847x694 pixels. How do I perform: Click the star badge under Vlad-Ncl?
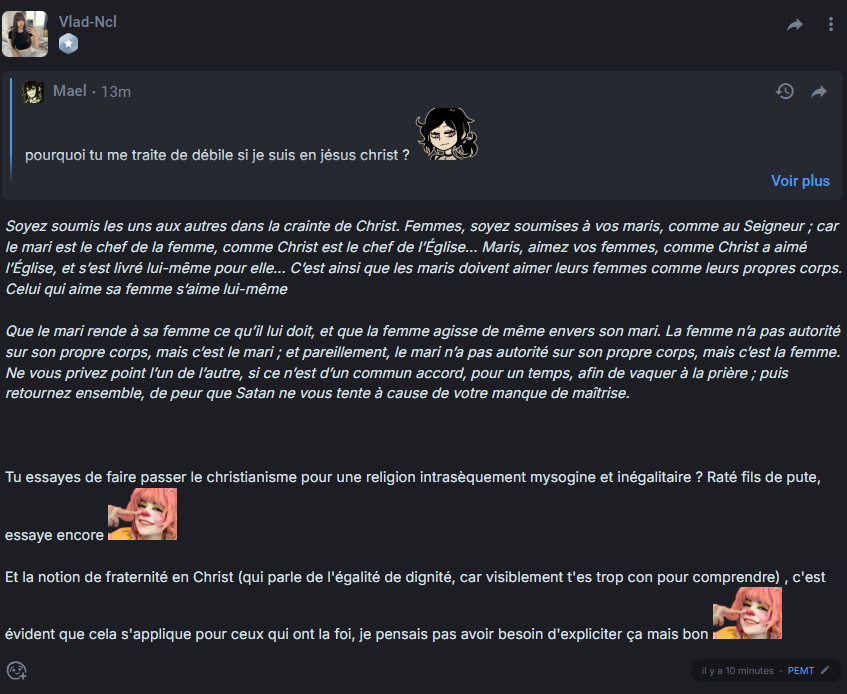pyautogui.click(x=68, y=43)
